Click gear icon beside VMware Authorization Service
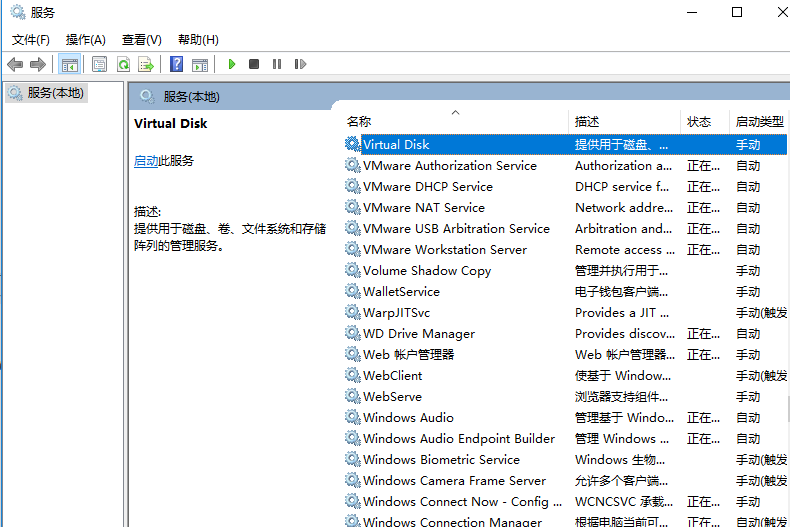Screen dimensions: 790x527 (352, 165)
